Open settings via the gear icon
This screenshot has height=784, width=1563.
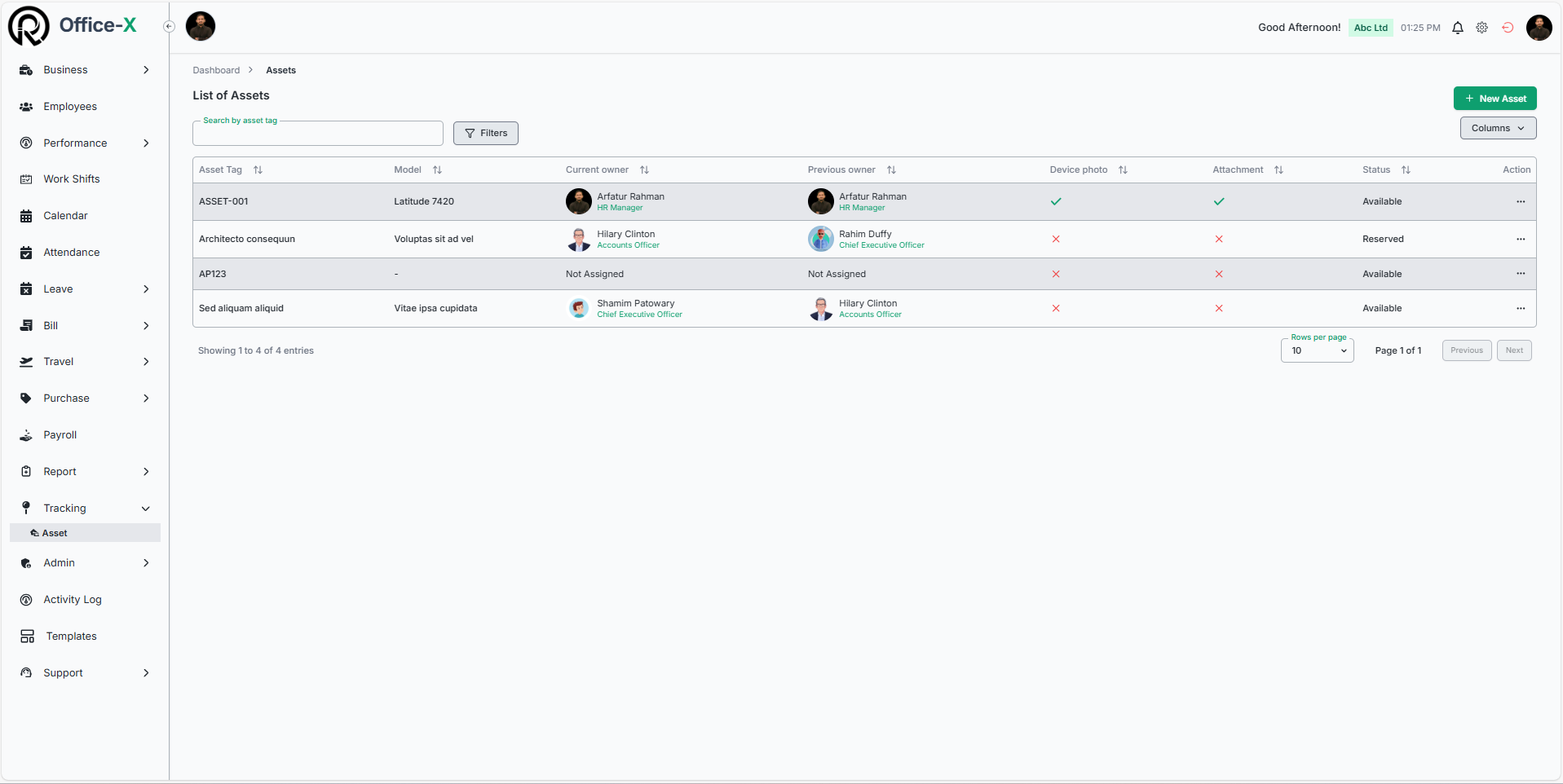(x=1482, y=27)
